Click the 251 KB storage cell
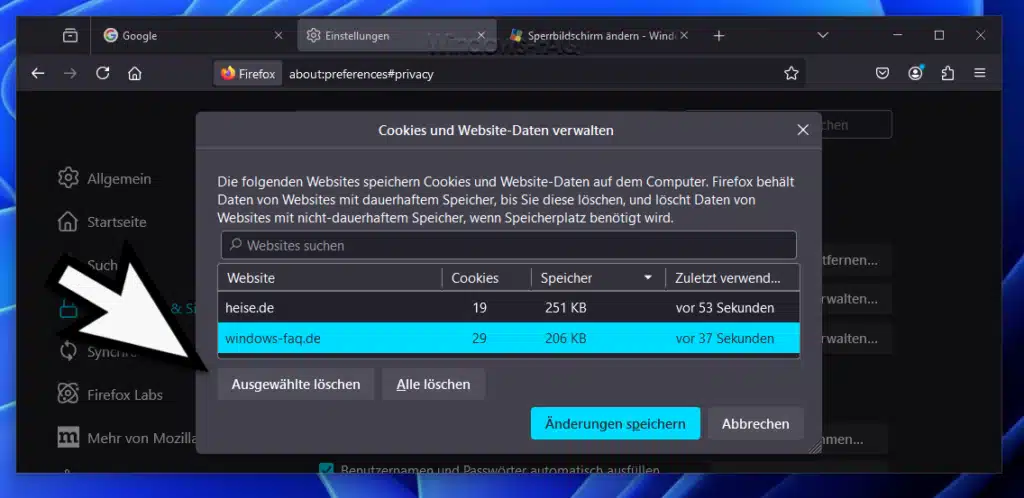 566,307
